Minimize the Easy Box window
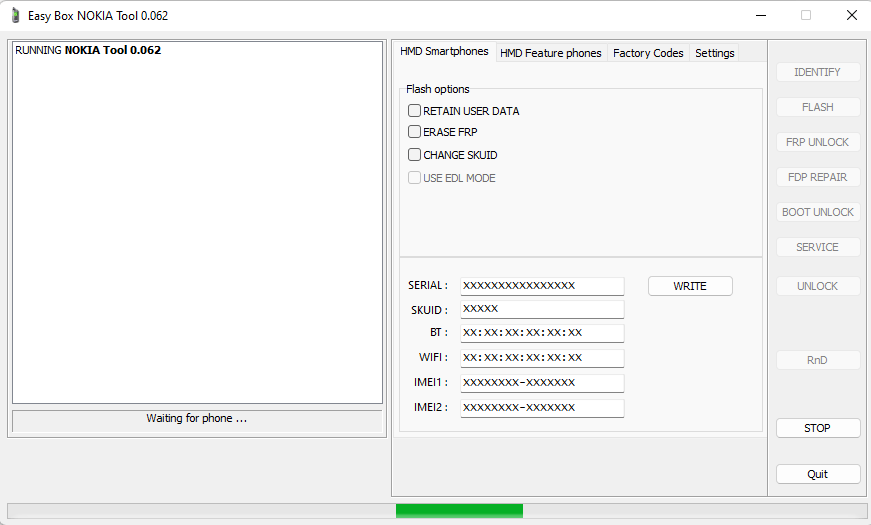 pyautogui.click(x=760, y=15)
